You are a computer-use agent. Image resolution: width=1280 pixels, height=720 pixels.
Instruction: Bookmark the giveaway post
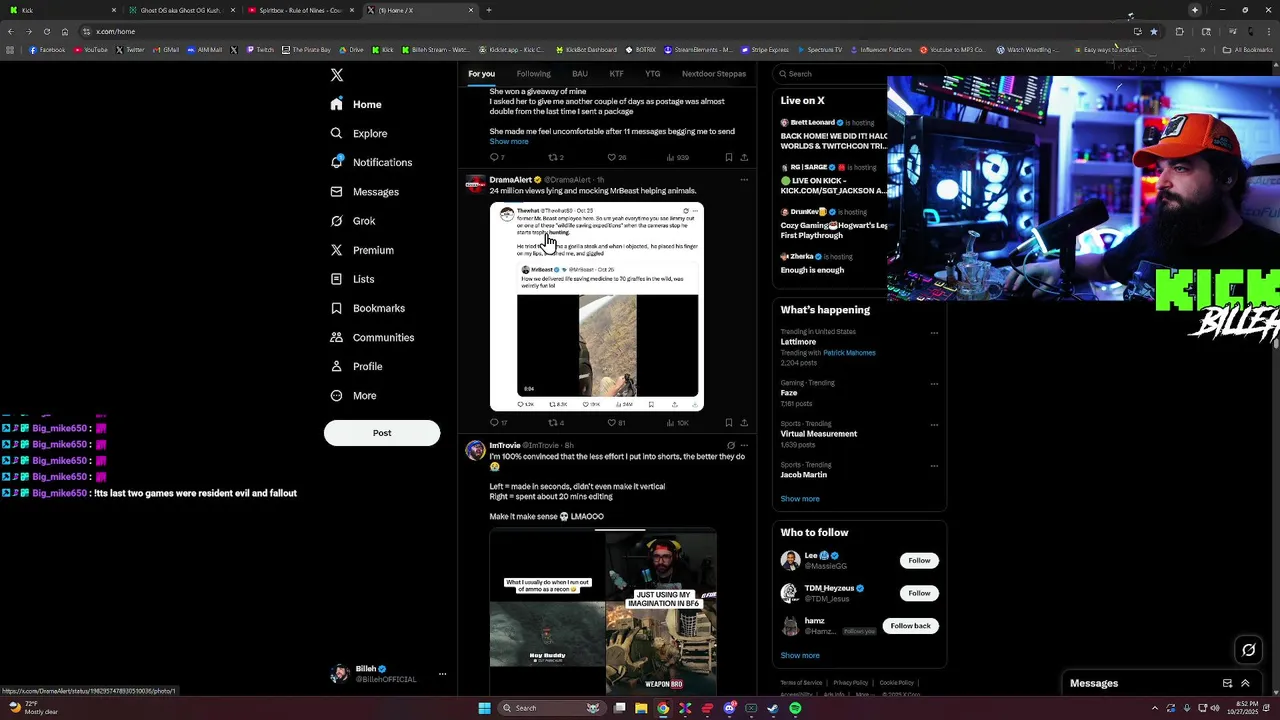728,157
